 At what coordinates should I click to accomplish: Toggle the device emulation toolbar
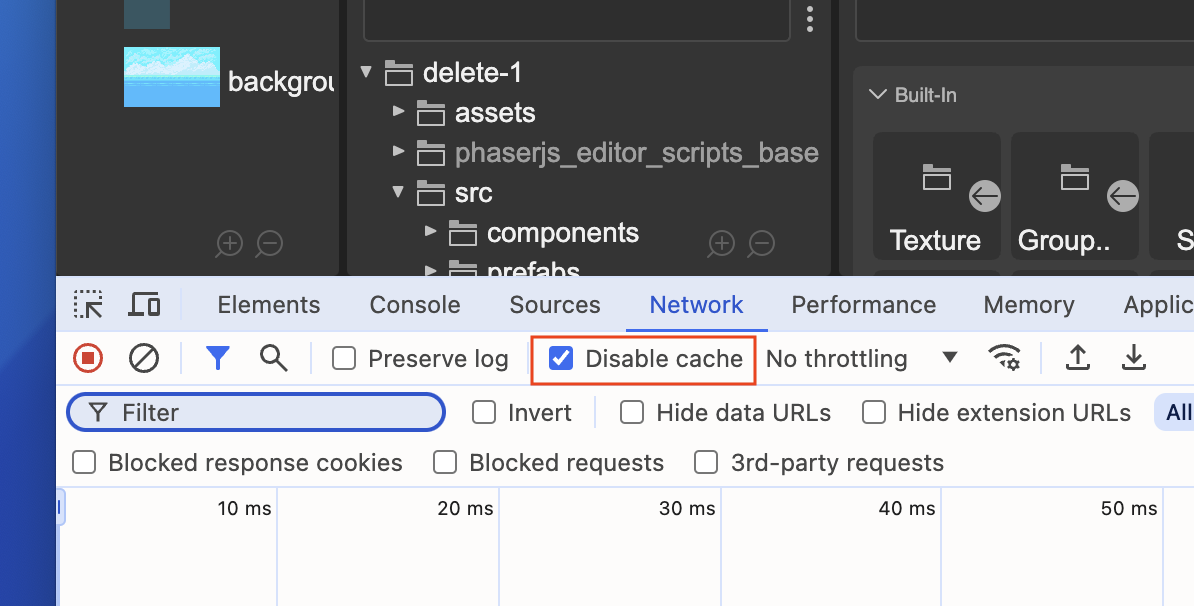[x=144, y=304]
